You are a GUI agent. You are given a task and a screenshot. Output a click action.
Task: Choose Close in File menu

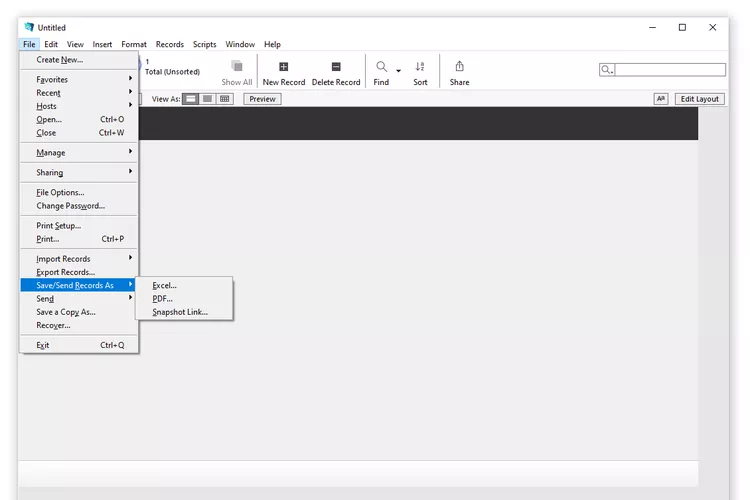click(x=79, y=133)
